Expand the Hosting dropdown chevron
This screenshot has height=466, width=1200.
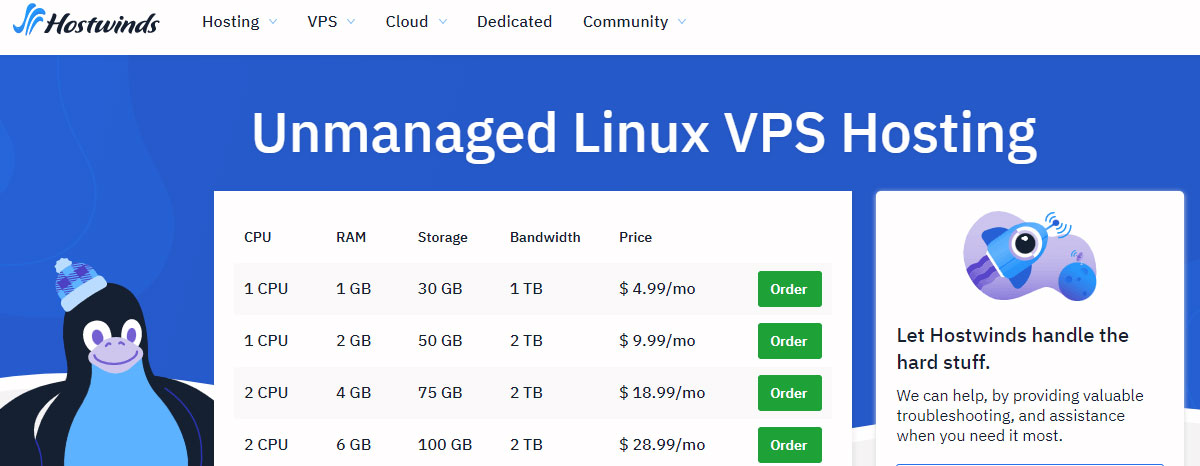(x=273, y=22)
